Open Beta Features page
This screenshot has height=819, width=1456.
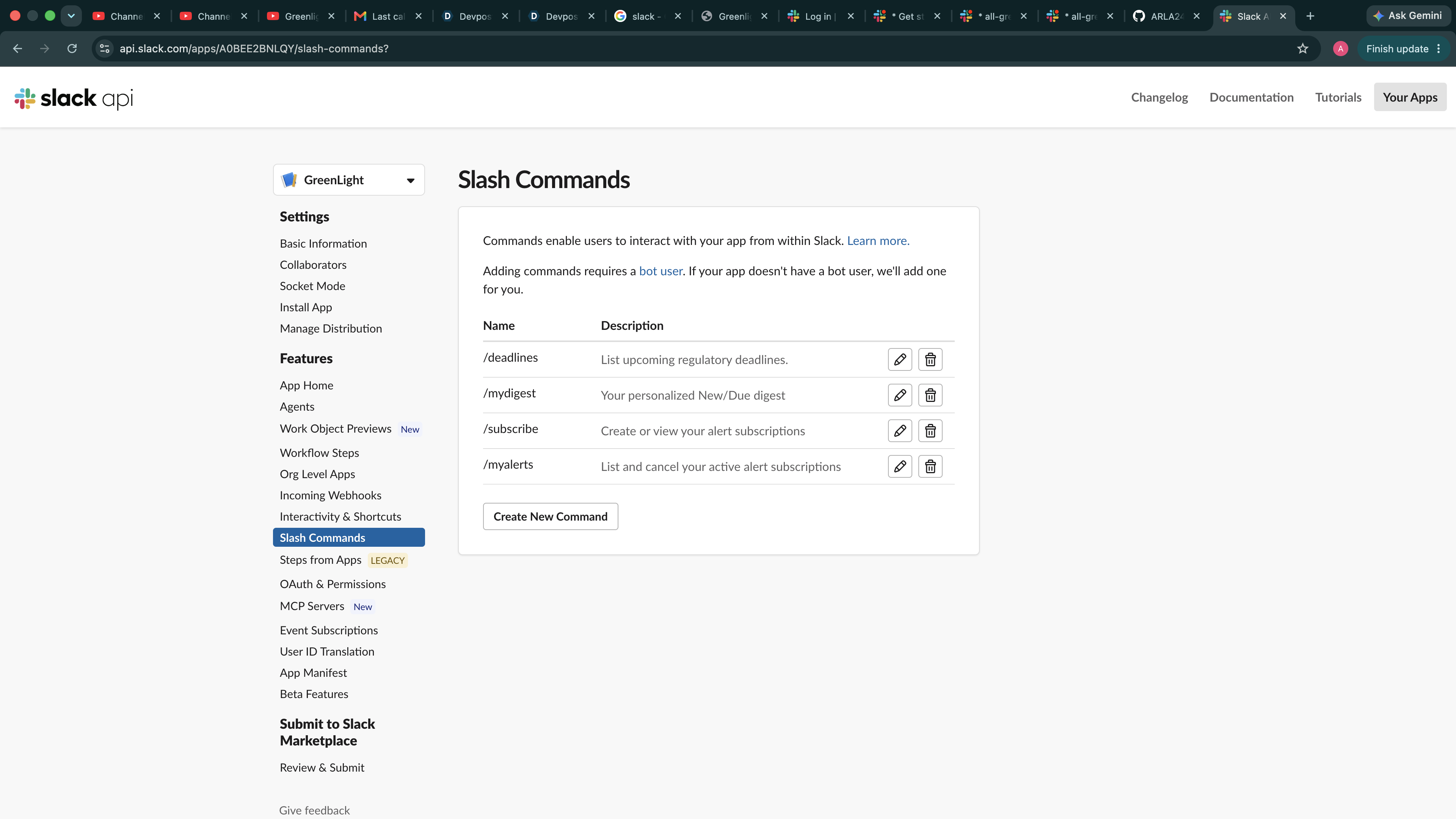click(x=314, y=694)
